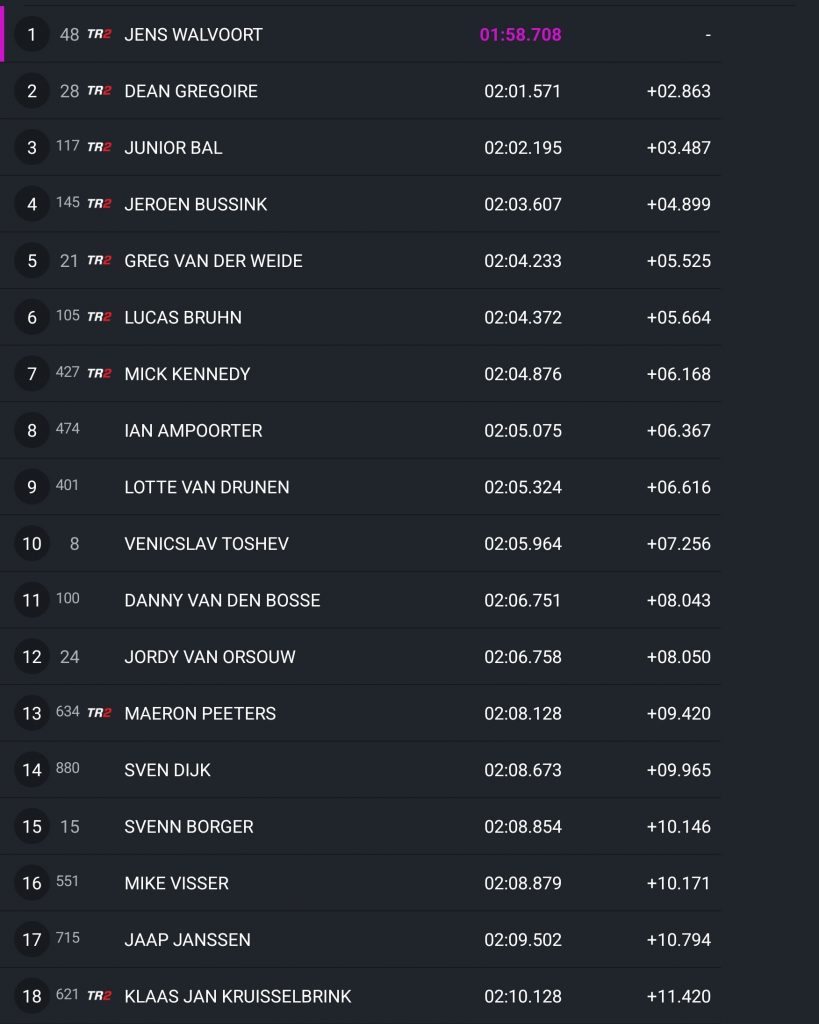Click the TR2 logo beside Junior Bal
Viewport: 819px width, 1024px height.
point(99,147)
